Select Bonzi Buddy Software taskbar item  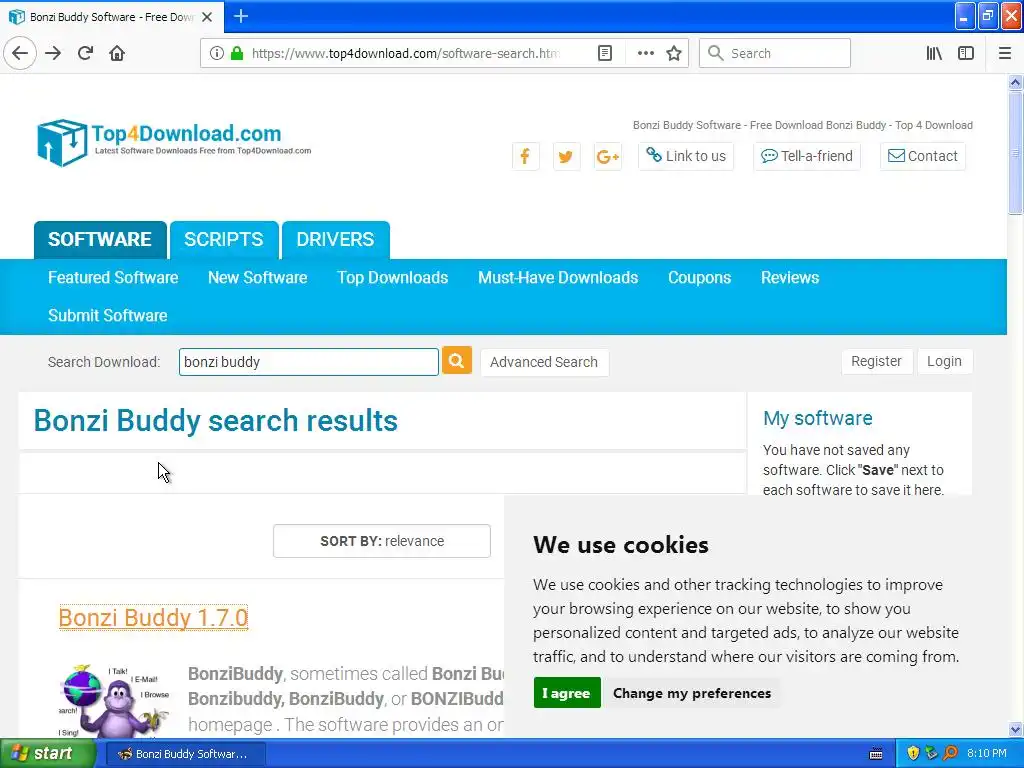click(185, 754)
